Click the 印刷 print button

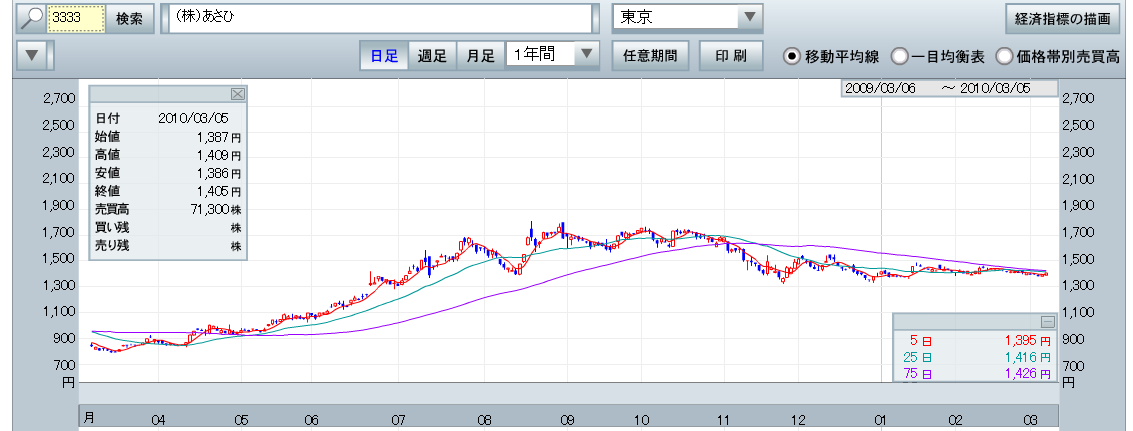pyautogui.click(x=731, y=55)
